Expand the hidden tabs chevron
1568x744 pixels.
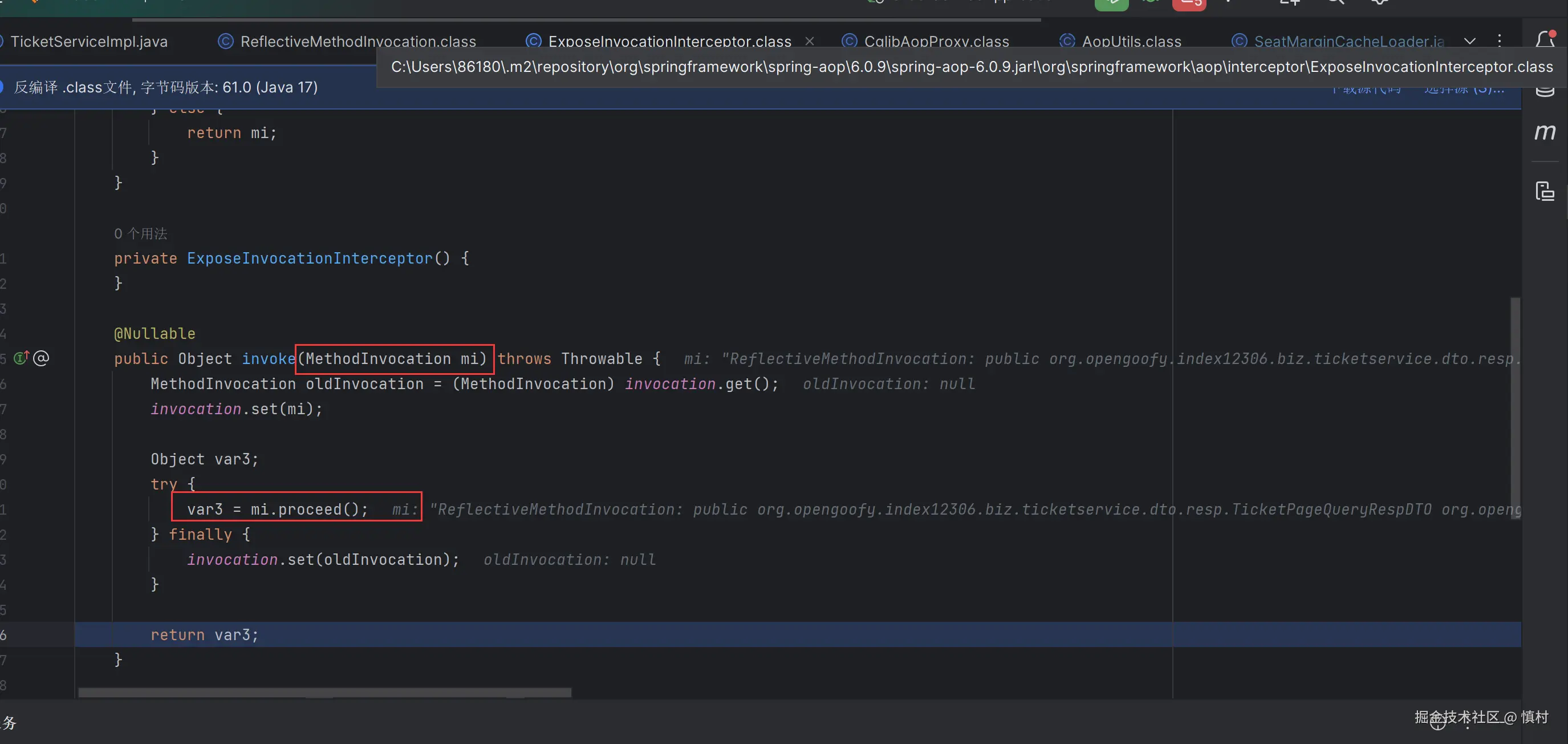pyautogui.click(x=1470, y=42)
